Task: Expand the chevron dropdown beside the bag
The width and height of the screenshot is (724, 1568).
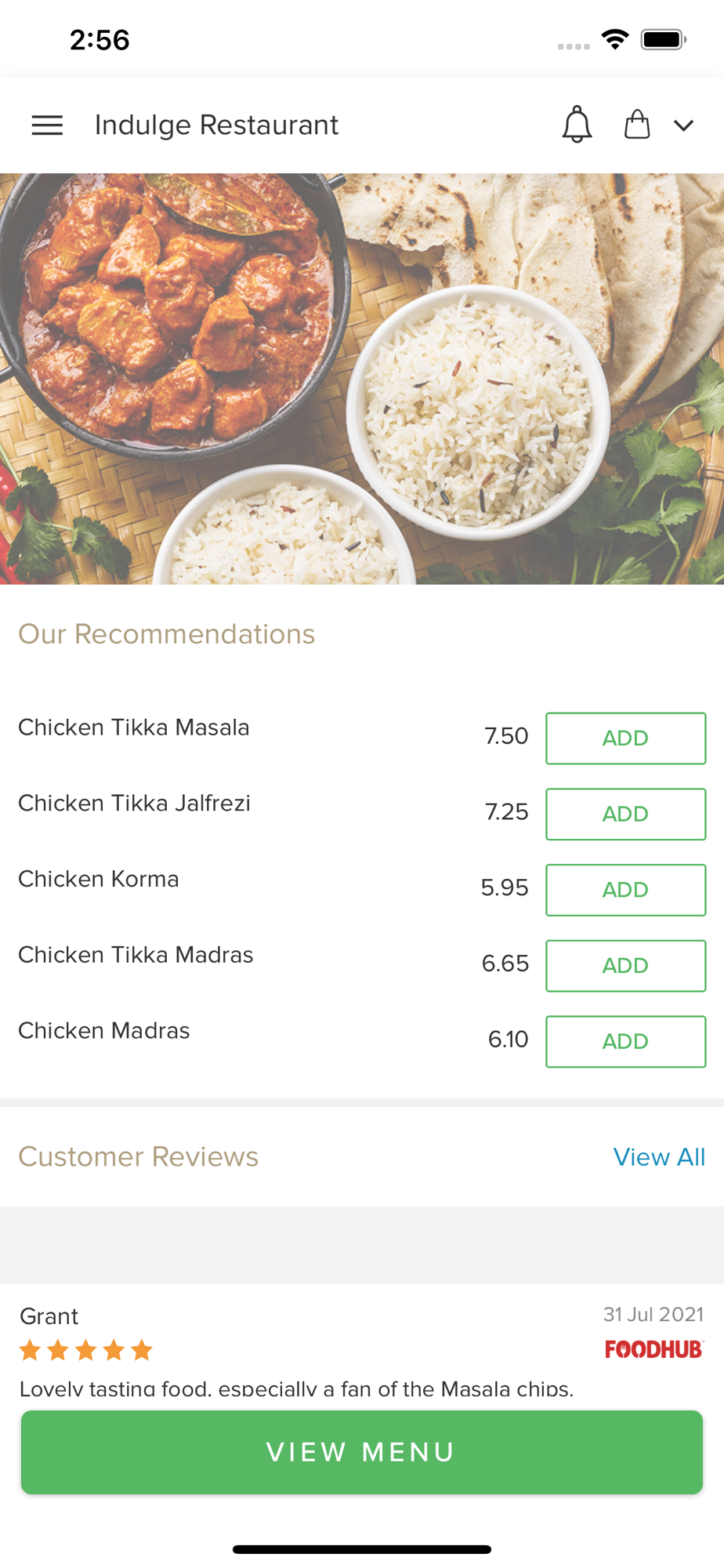Action: [683, 125]
